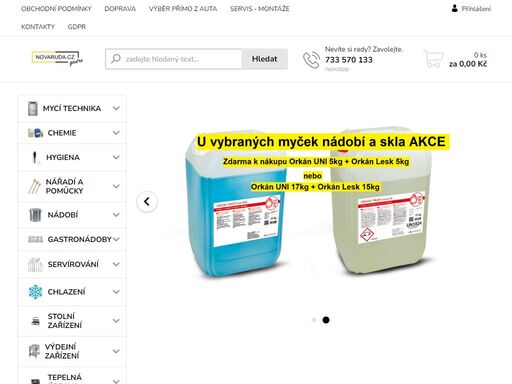The height and width of the screenshot is (384, 512).
Task: Open GDPR menu item
Action: click(77, 27)
